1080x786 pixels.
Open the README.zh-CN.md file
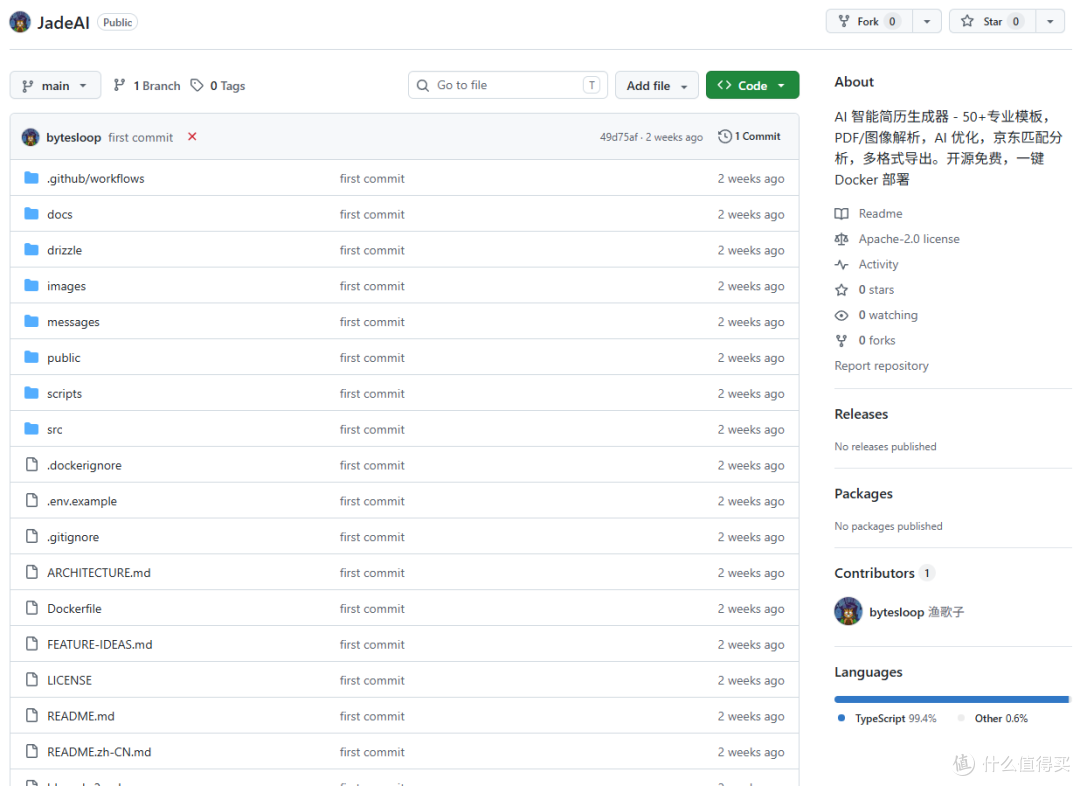[x=99, y=752]
